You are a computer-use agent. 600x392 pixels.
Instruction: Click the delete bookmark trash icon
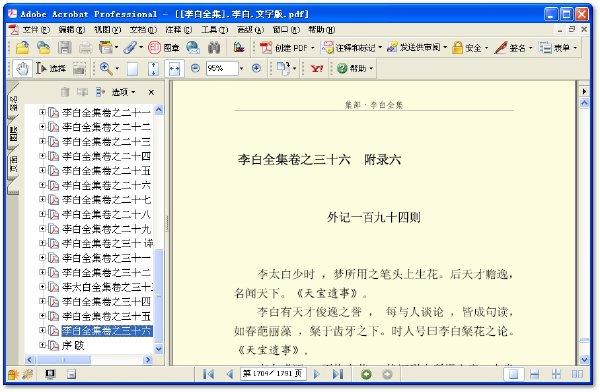(65, 92)
